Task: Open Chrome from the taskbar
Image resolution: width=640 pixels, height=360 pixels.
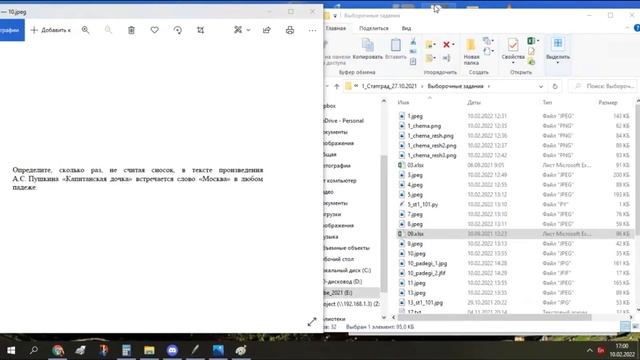Action: coord(58,350)
